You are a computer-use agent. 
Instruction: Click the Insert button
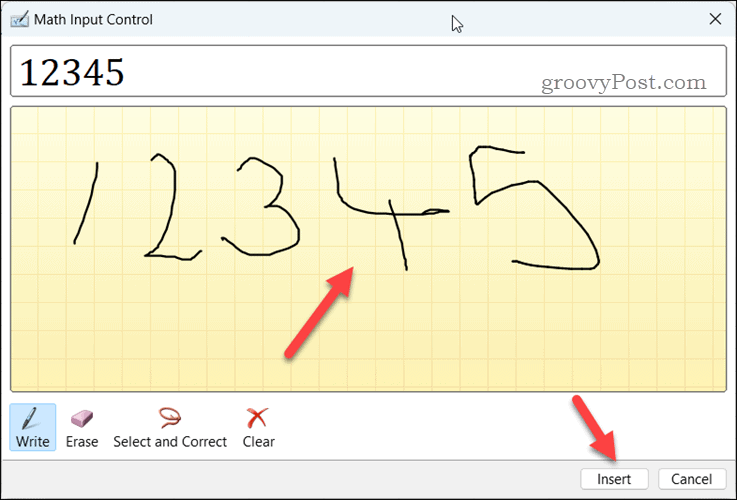(x=614, y=479)
